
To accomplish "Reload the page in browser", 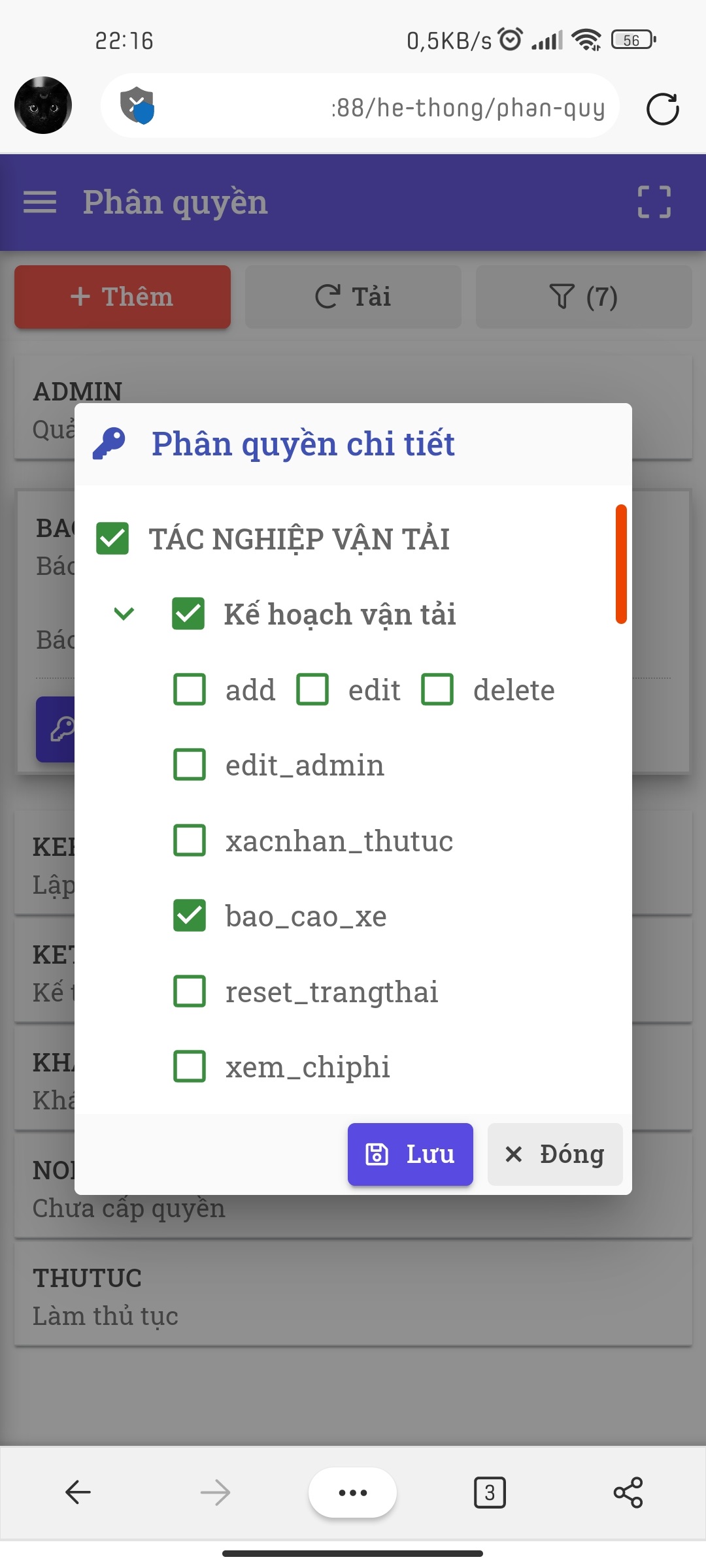I will point(662,108).
